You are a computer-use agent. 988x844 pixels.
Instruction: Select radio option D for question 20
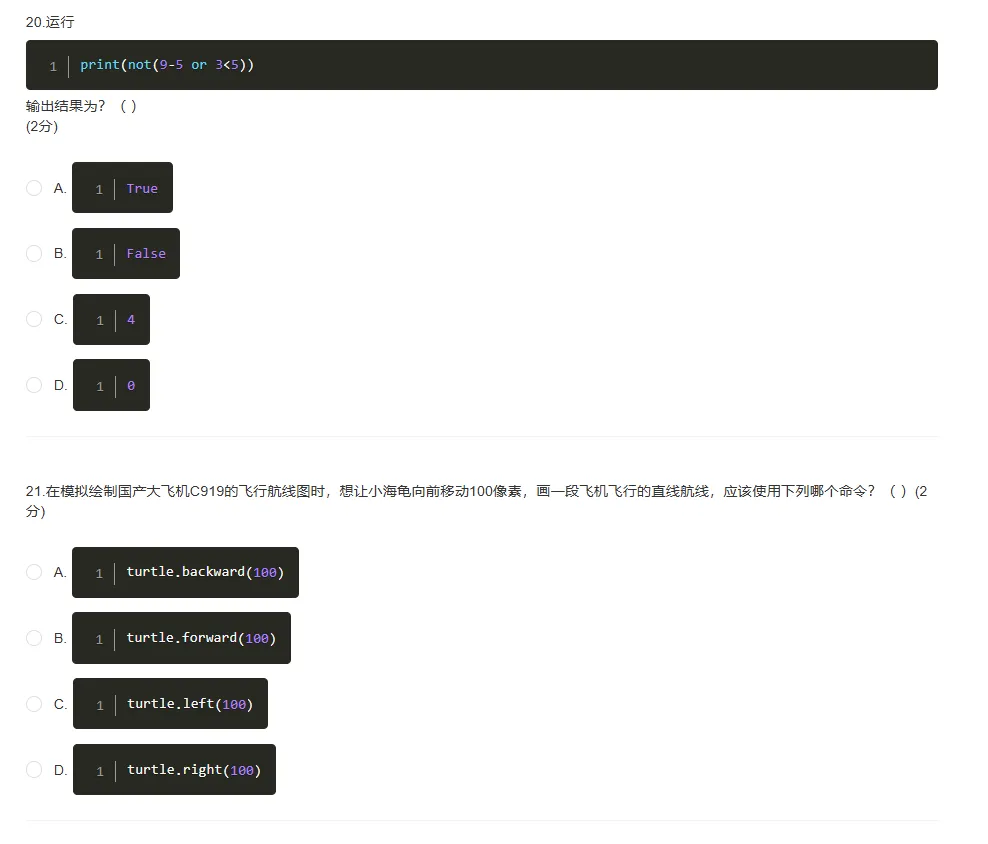point(34,384)
